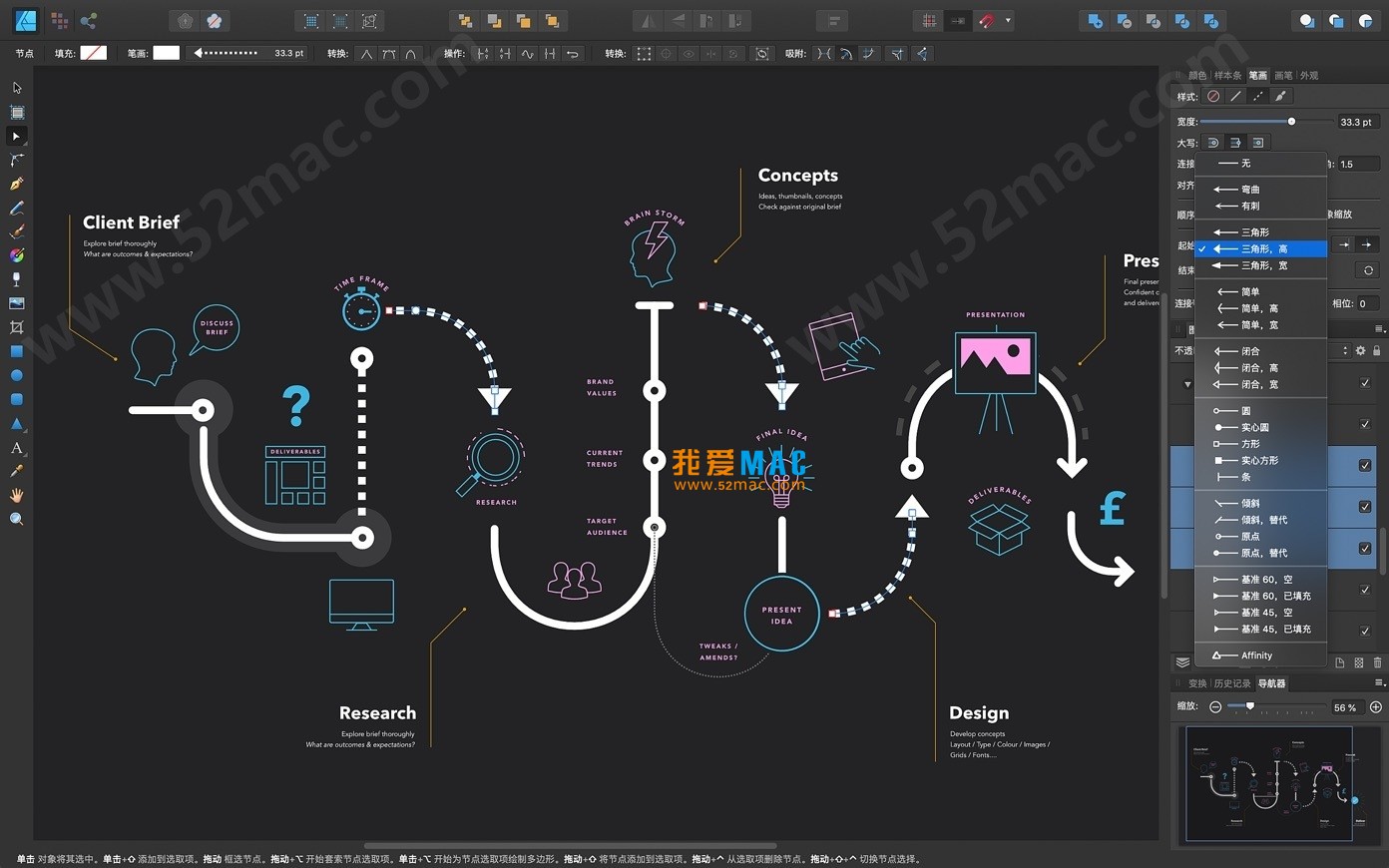Select the View hand tool
The image size is (1389, 868).
point(17,495)
